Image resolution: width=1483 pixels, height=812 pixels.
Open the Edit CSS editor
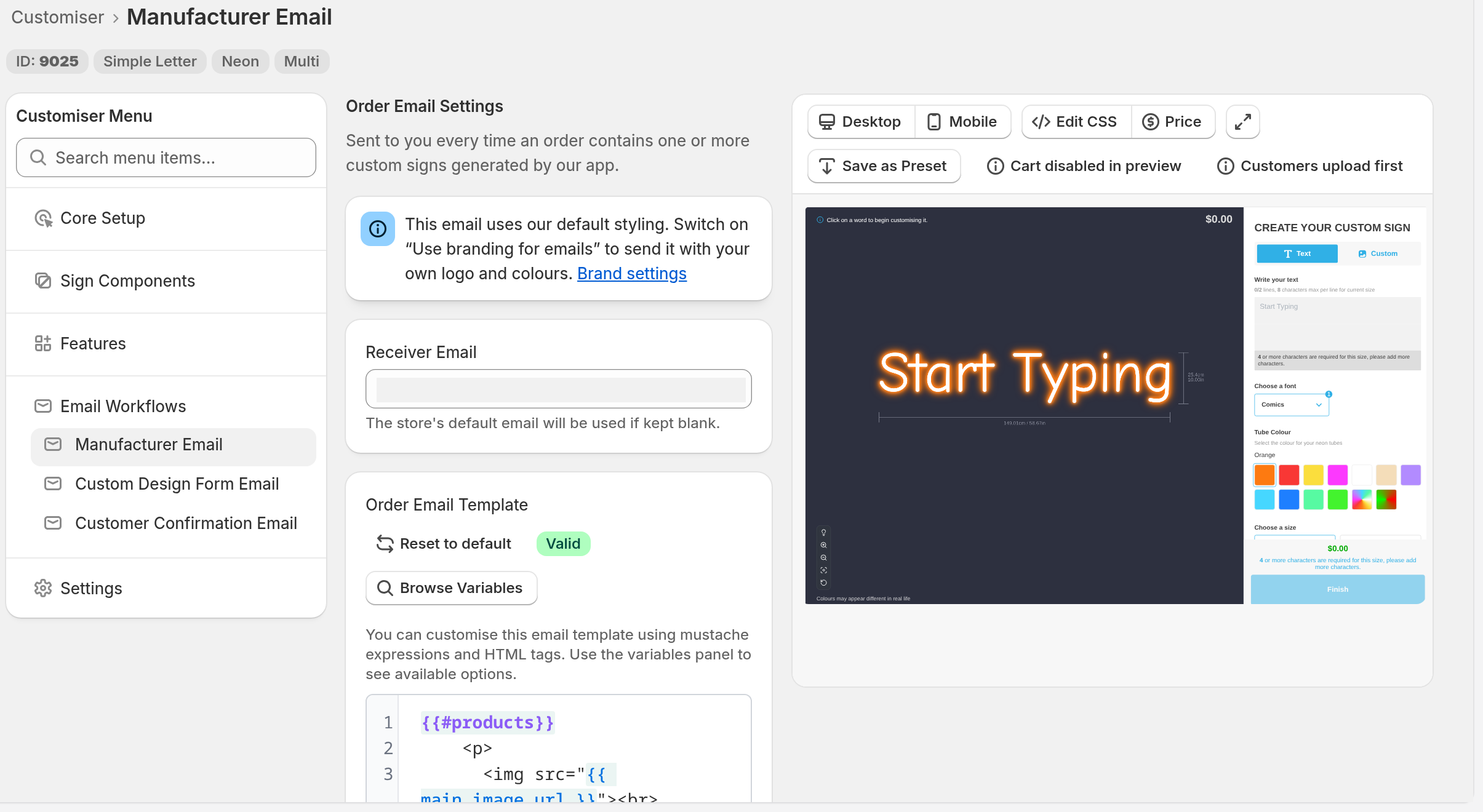tap(1076, 122)
